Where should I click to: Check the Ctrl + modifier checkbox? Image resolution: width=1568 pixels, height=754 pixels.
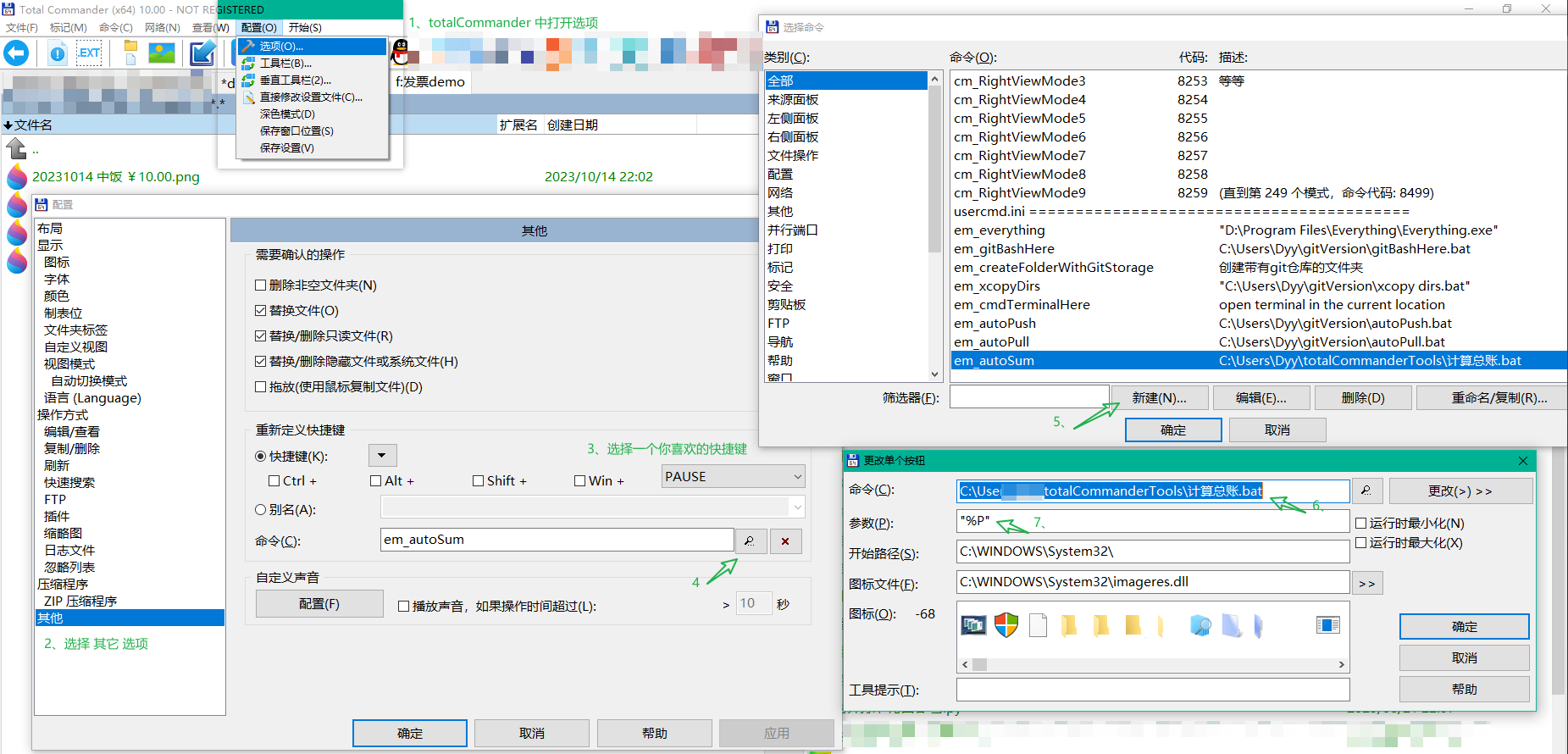point(274,481)
